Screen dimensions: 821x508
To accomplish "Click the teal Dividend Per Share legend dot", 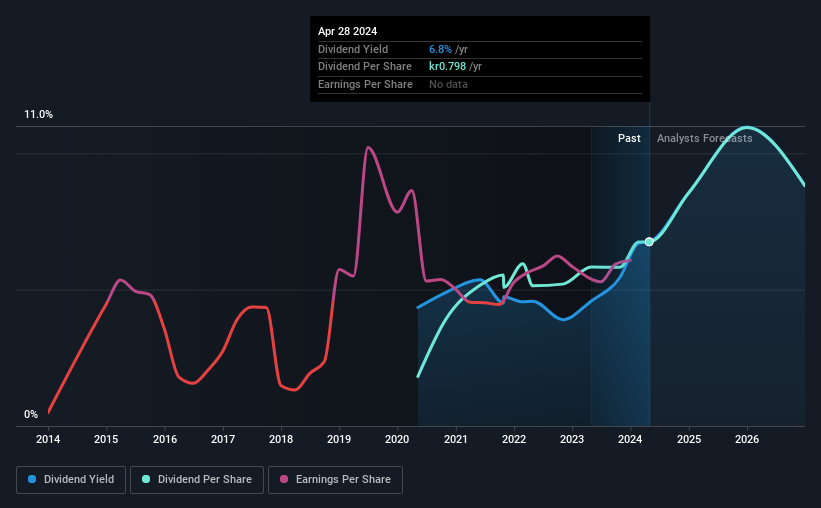I will pyautogui.click(x=146, y=479).
